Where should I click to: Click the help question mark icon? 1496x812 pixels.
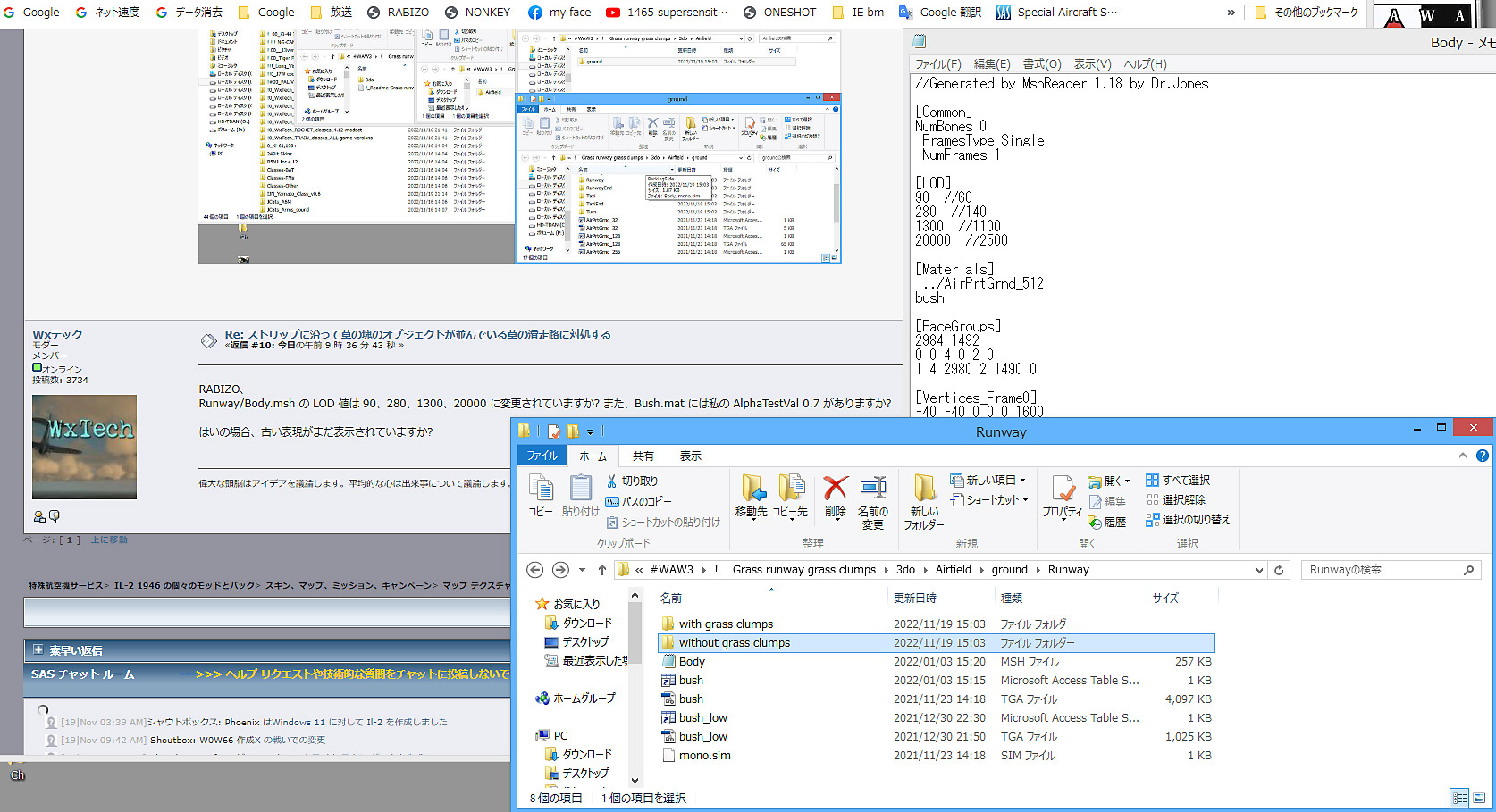(x=1482, y=456)
